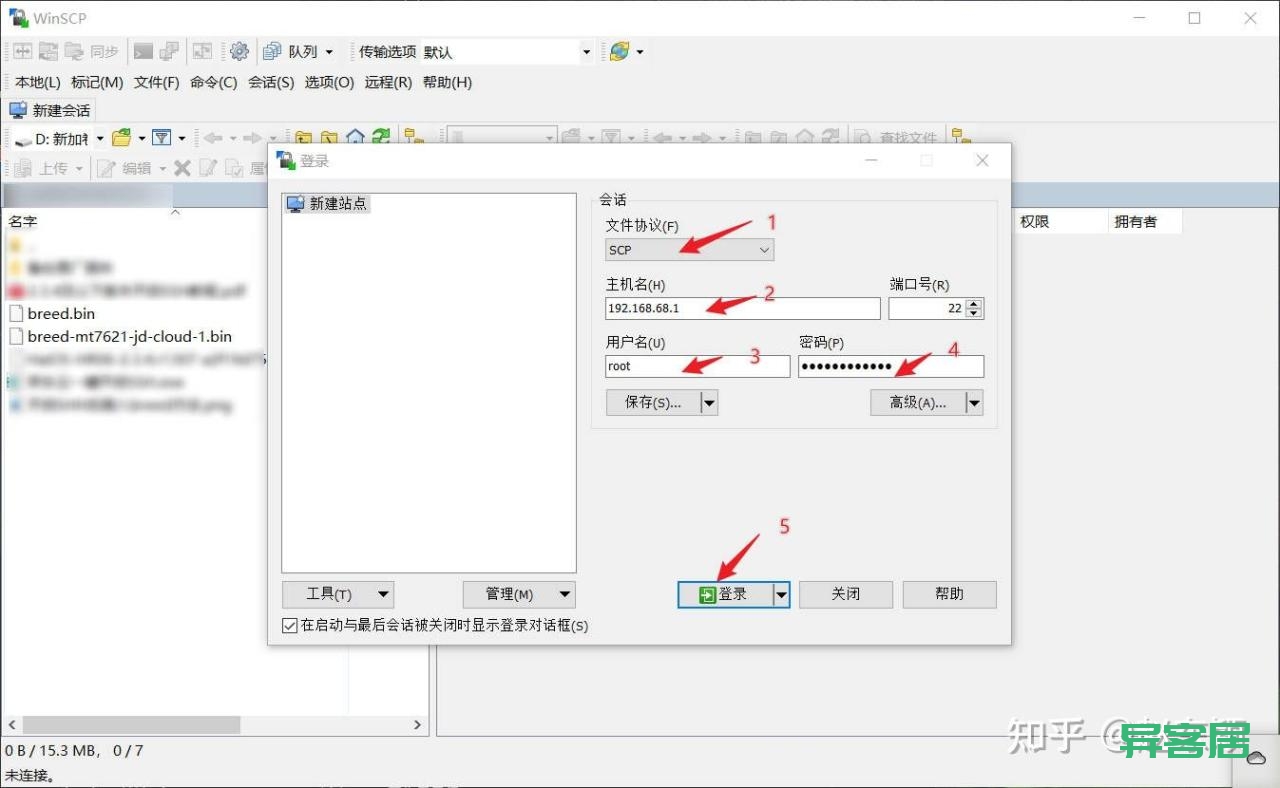Switch to the 新建会话 tab
Viewport: 1280px width, 788px height.
coord(50,110)
